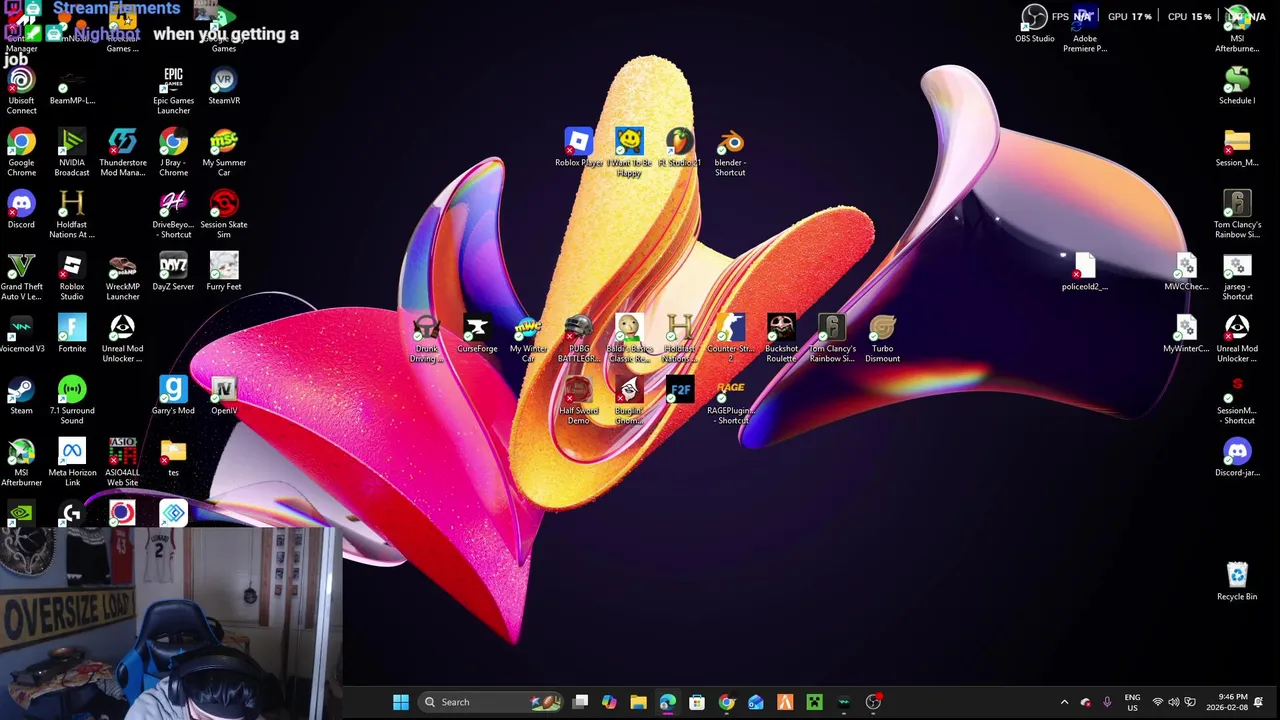Open notifications bell in the tray
The height and width of the screenshot is (720, 1280).
[1259, 702]
